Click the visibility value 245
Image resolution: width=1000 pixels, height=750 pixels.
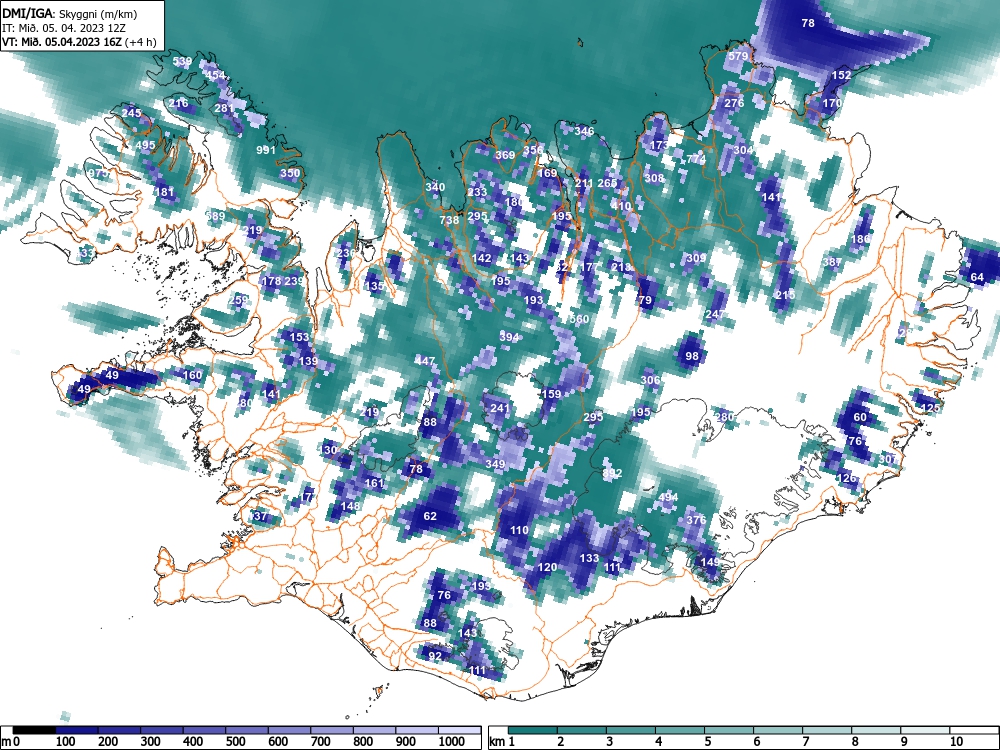tap(131, 113)
